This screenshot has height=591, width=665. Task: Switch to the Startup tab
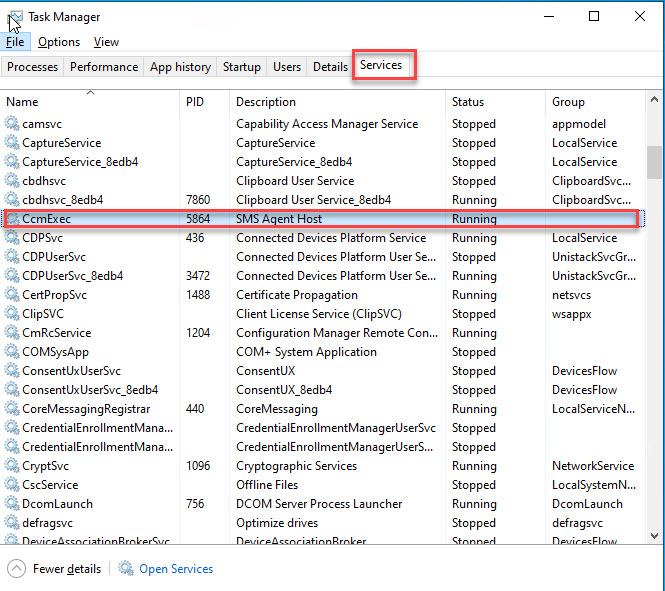pos(241,67)
